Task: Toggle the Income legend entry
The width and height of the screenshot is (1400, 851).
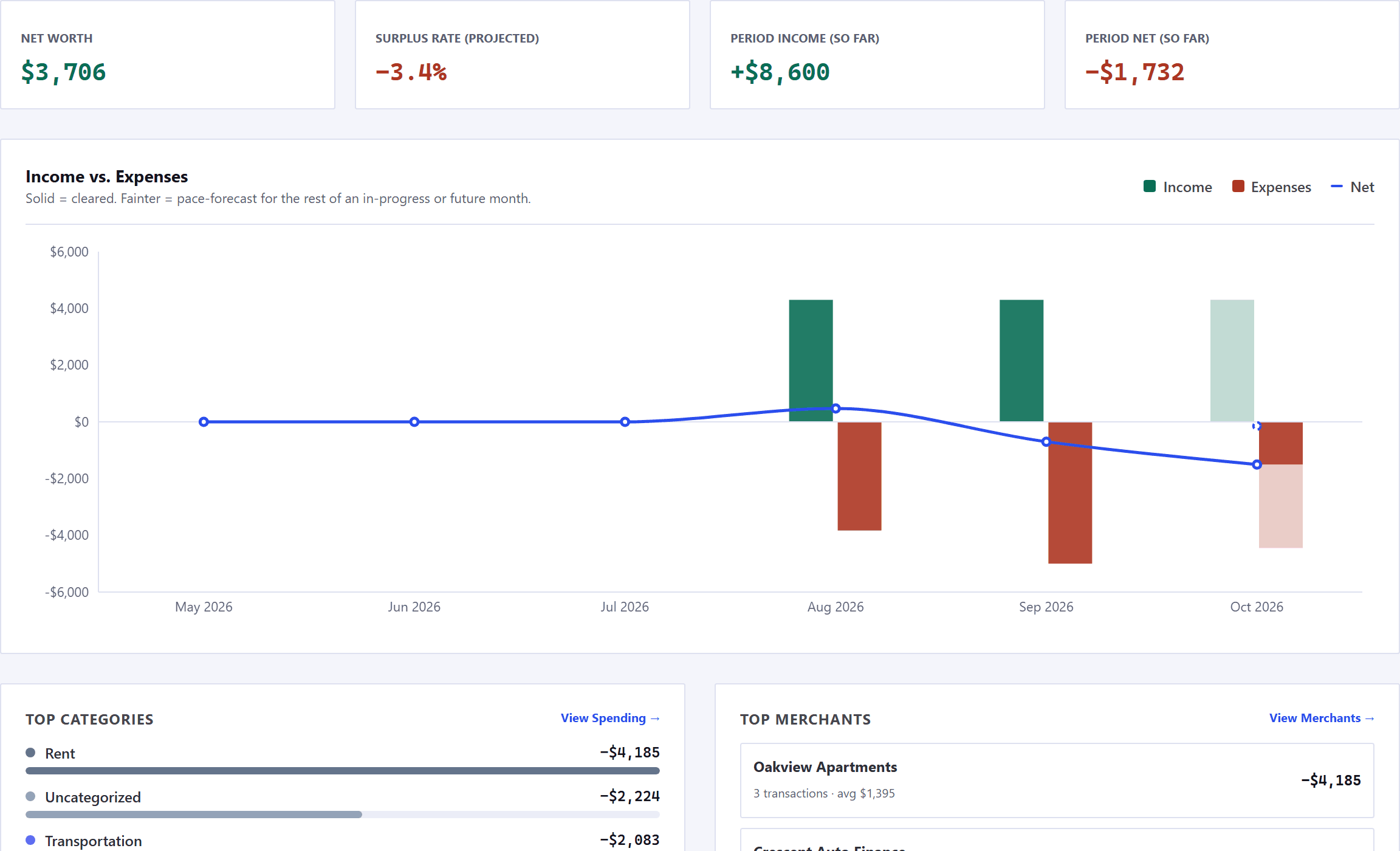Action: [1178, 187]
